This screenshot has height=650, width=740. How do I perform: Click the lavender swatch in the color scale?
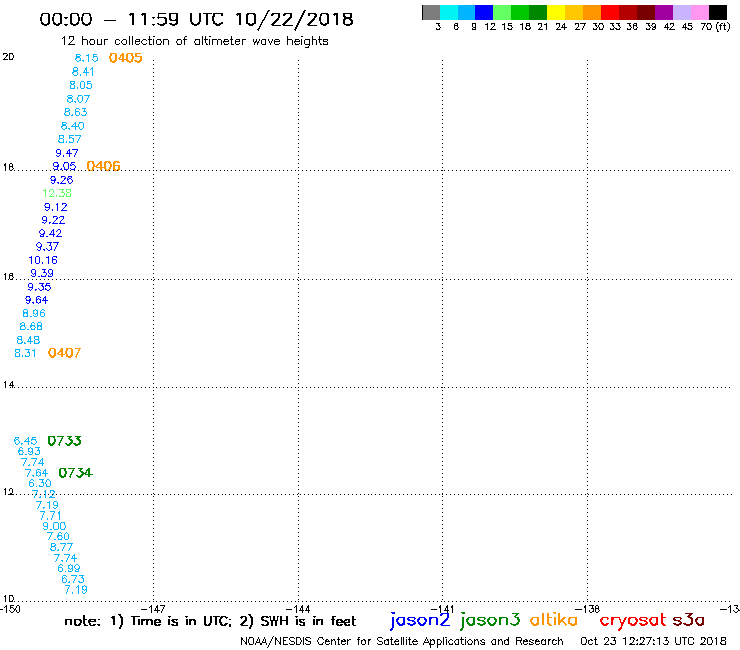tap(681, 12)
